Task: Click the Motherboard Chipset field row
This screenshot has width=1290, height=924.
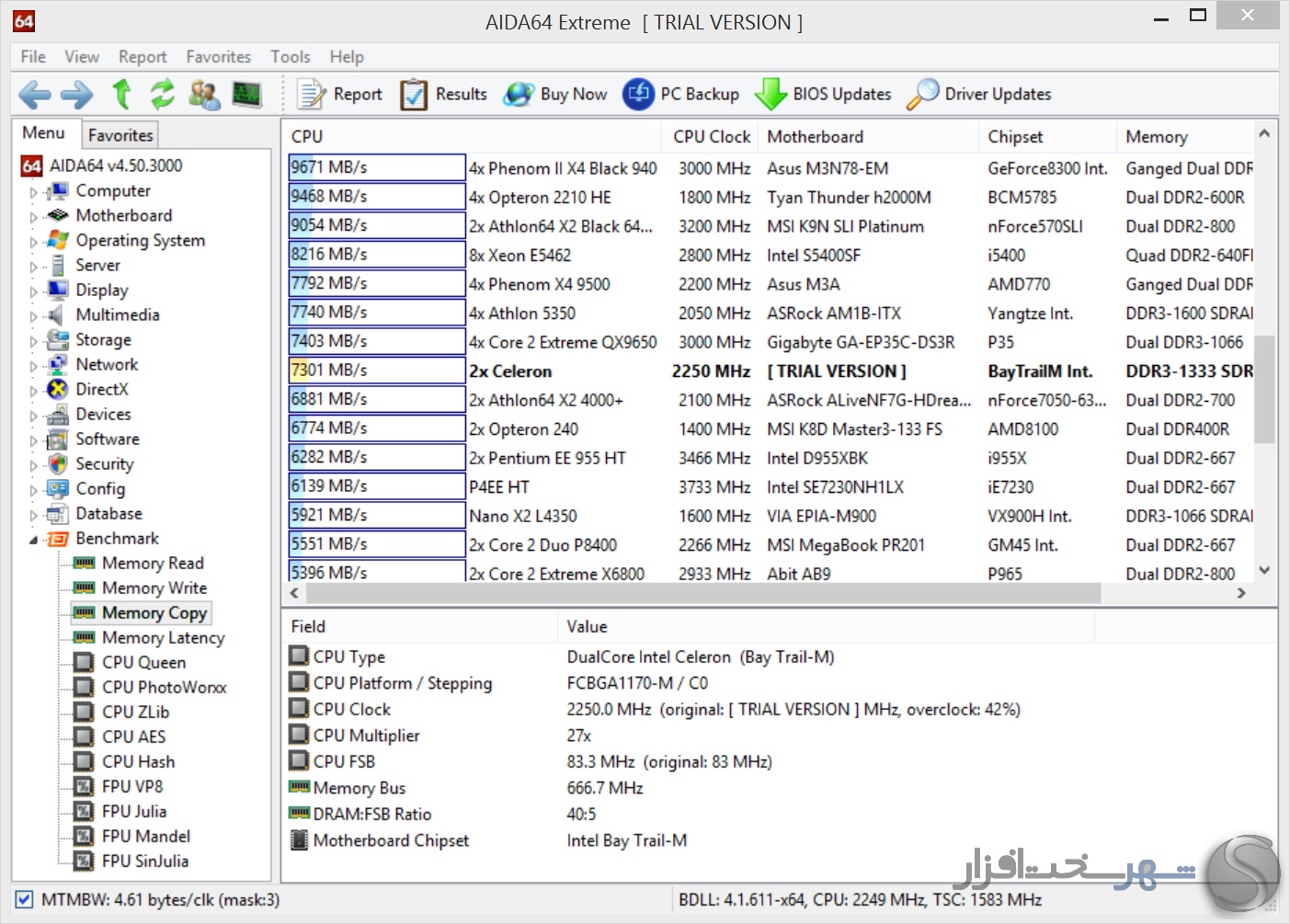Action: tap(779, 840)
